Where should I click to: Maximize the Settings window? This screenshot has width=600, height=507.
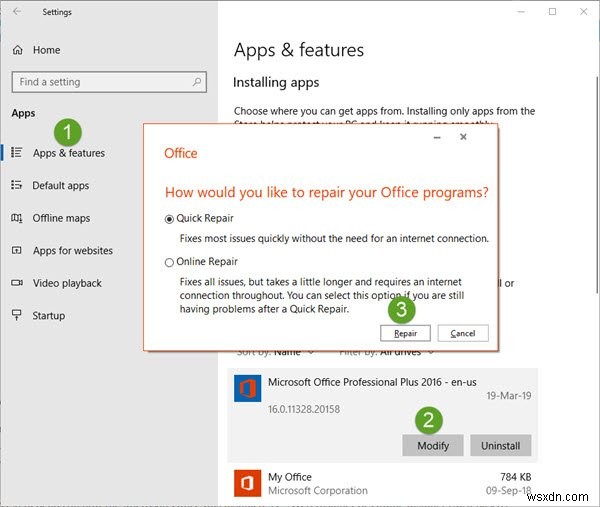[553, 11]
